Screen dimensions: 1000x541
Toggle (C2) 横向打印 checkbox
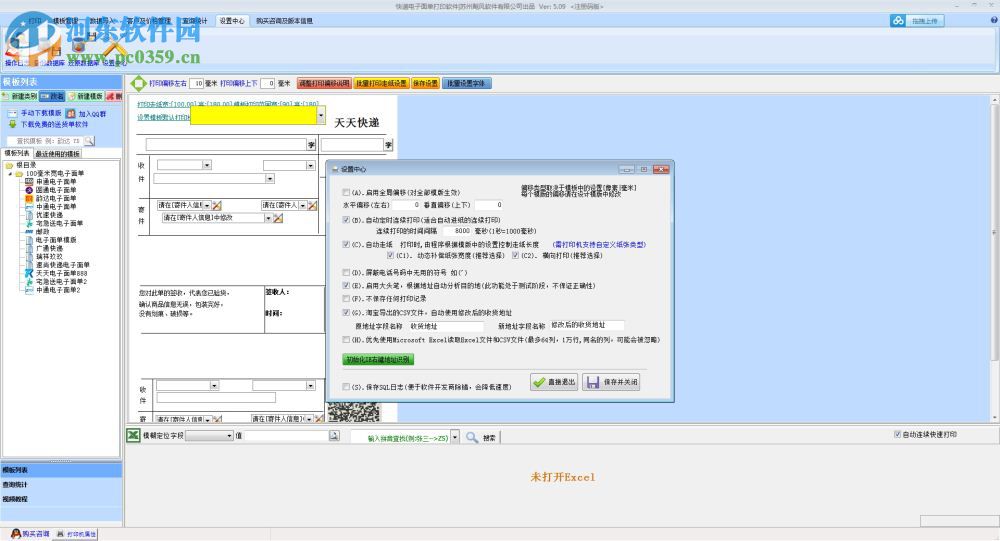click(x=515, y=255)
